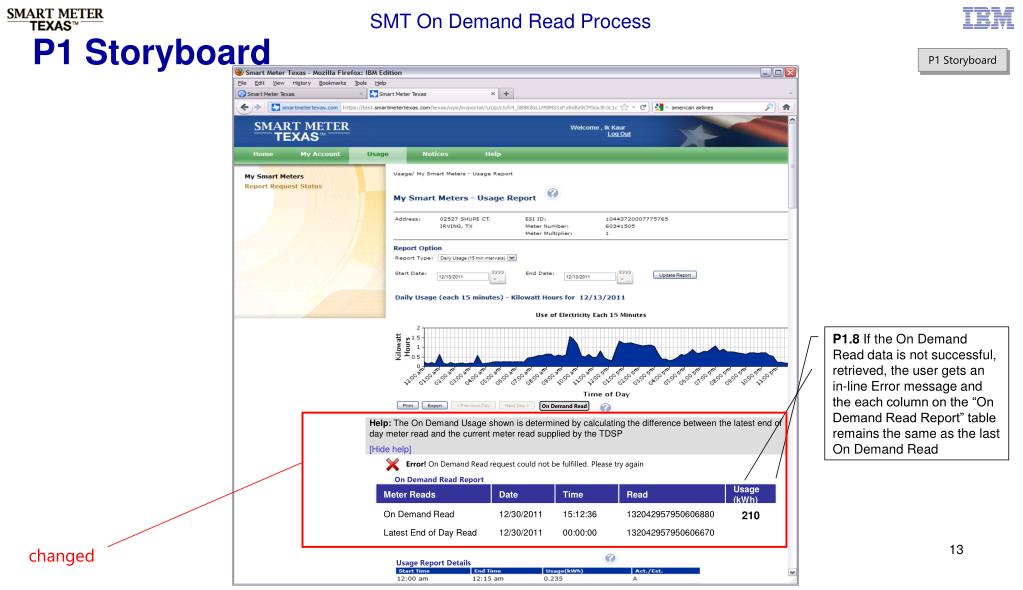
Task: Bookmark this page with the star icon
Action: tap(624, 107)
